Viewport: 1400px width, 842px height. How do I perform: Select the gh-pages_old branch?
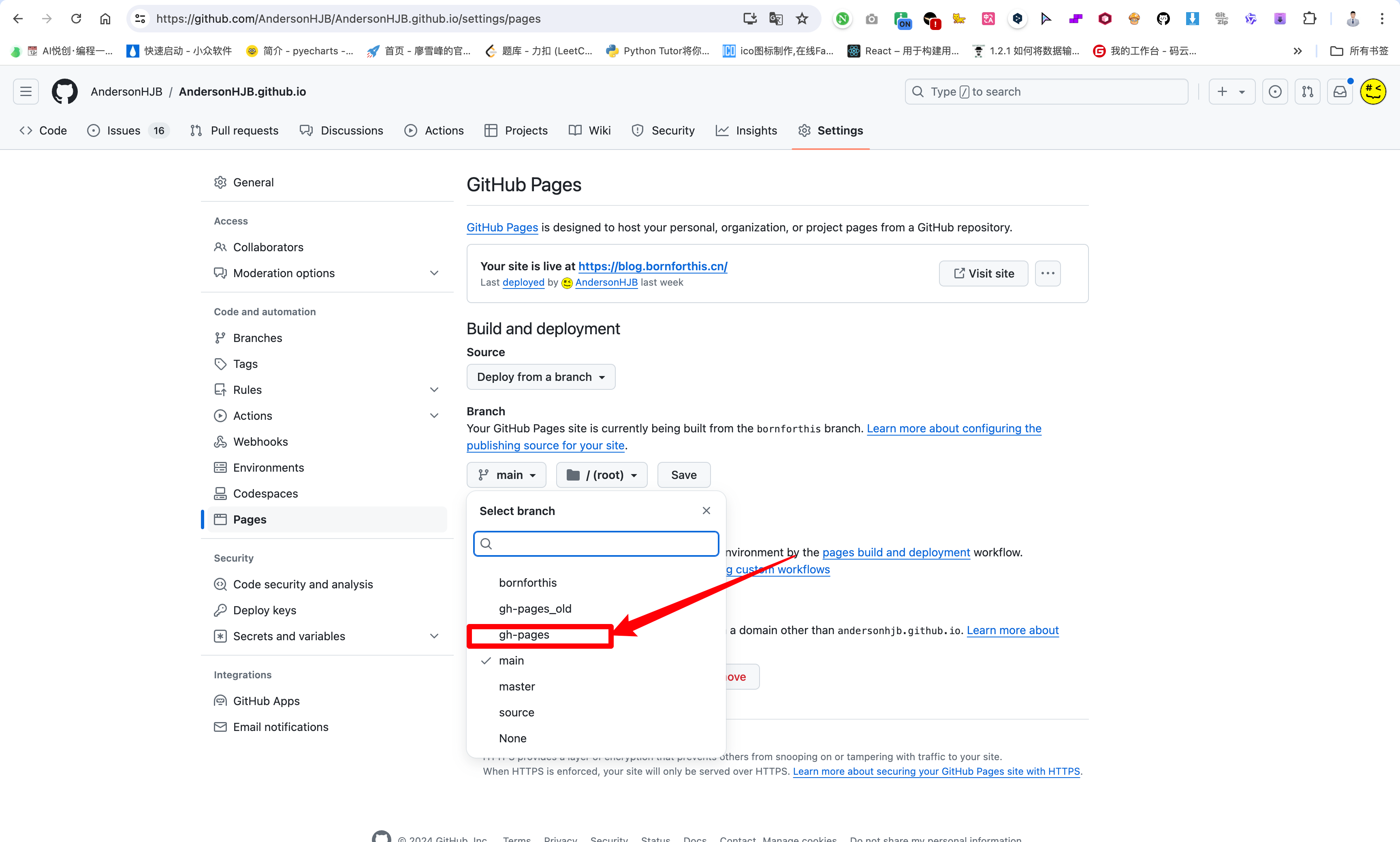[x=595, y=609]
